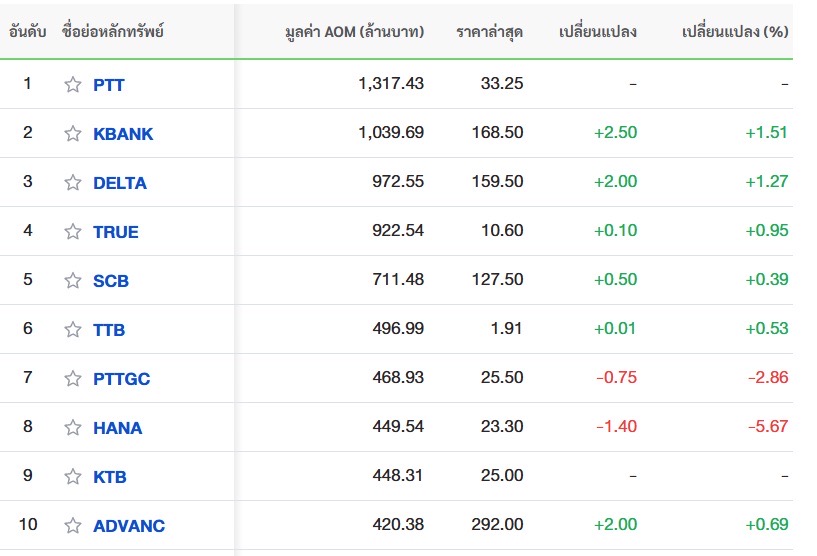
Task: Go to DELTA stock details
Action: (x=120, y=183)
